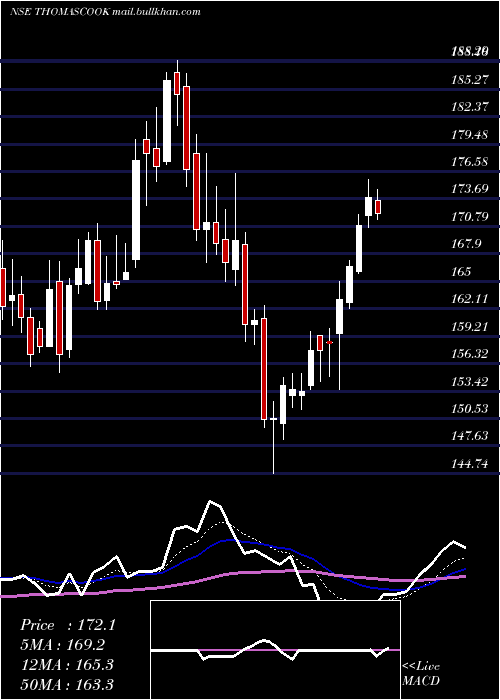500x700 pixels.
Task: Click the 144.74 price axis label
Action: (469, 463)
